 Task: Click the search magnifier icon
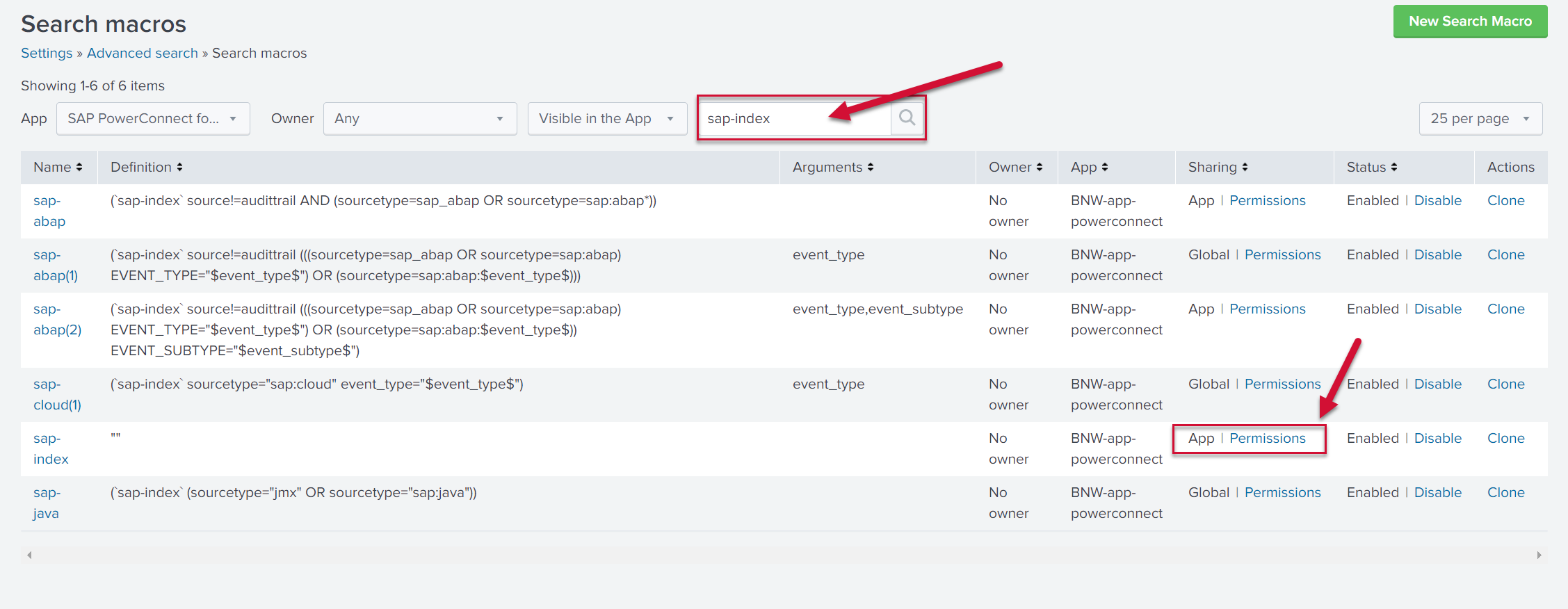point(907,118)
